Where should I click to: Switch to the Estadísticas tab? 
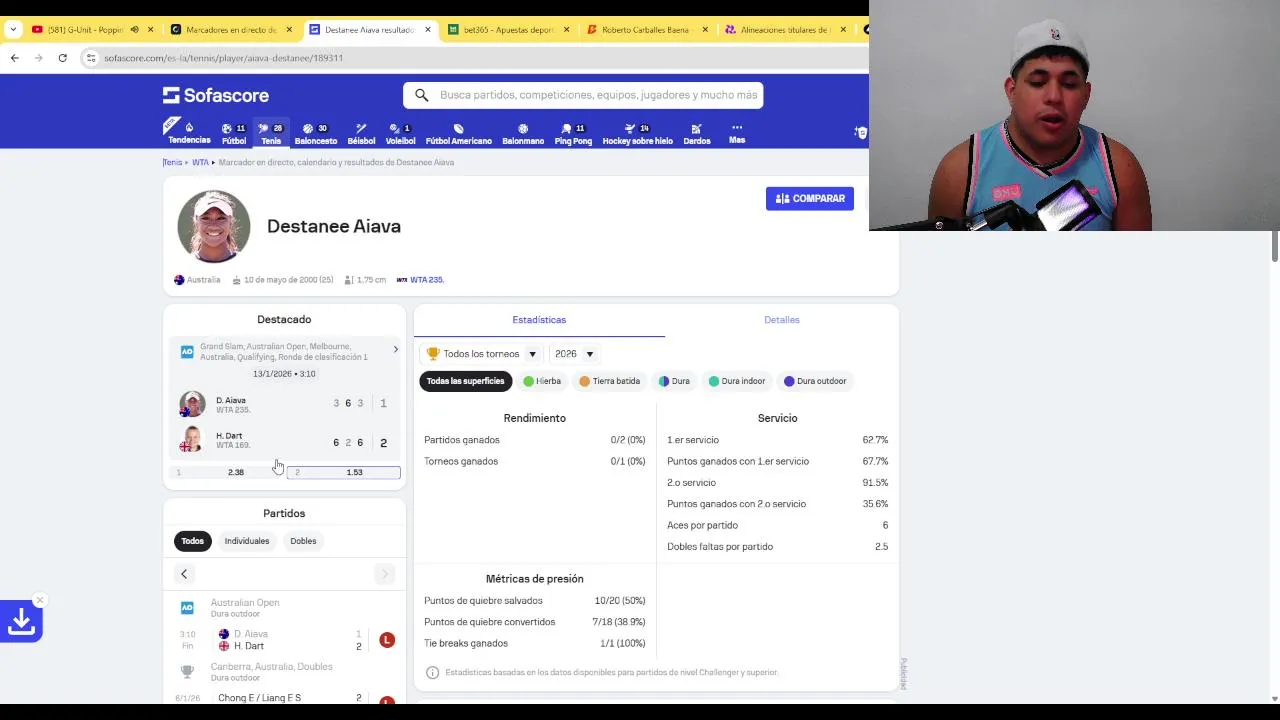(x=539, y=320)
